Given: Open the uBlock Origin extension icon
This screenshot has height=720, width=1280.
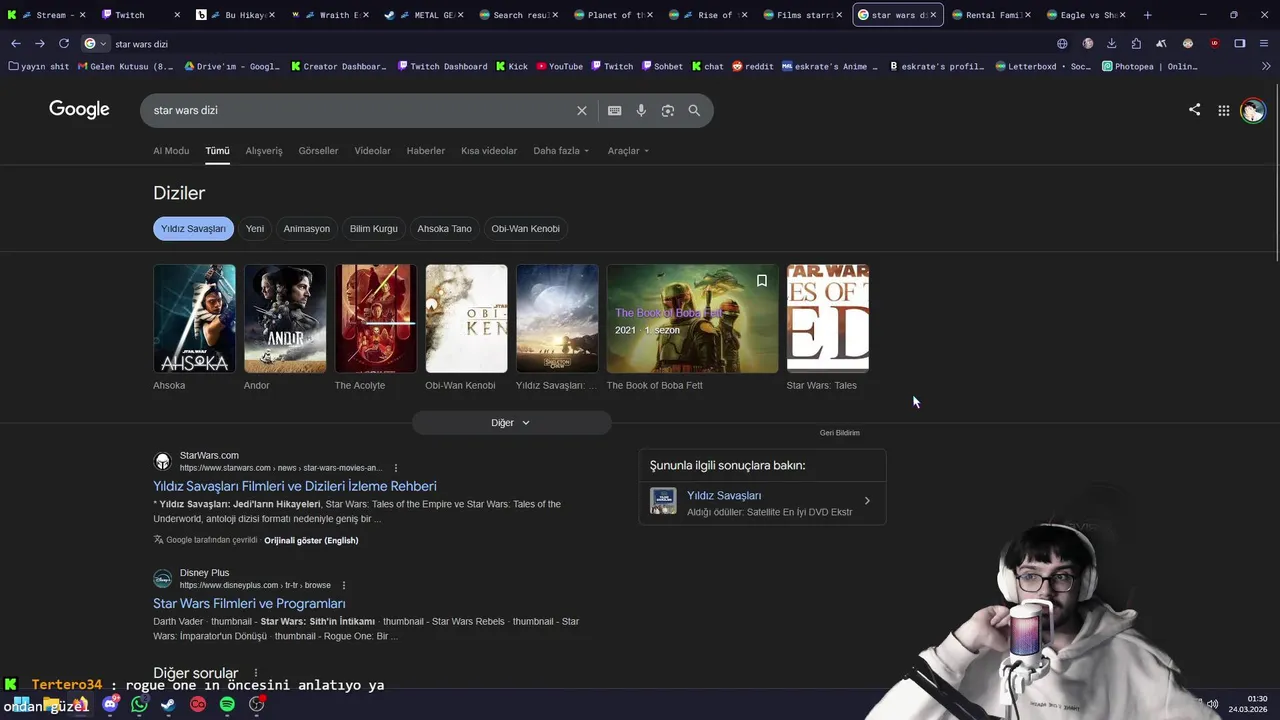Looking at the screenshot, I should [x=1214, y=44].
